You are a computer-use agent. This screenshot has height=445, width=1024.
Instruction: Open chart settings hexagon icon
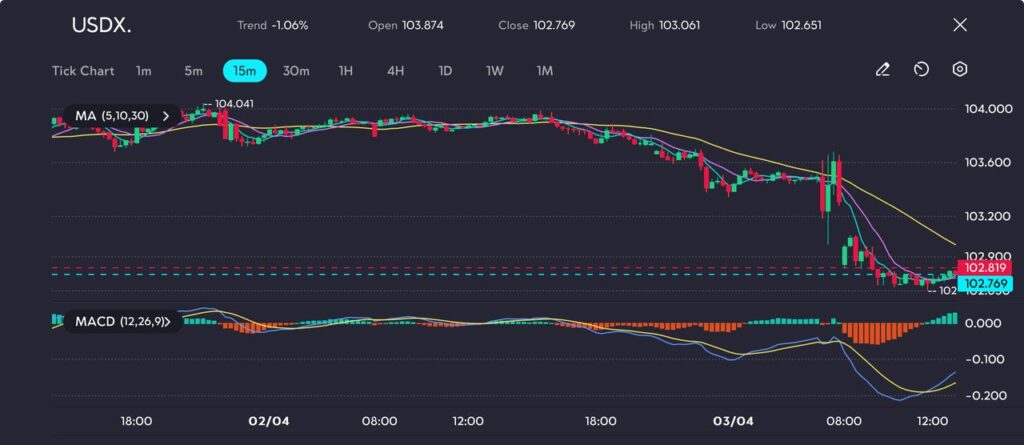(x=959, y=70)
